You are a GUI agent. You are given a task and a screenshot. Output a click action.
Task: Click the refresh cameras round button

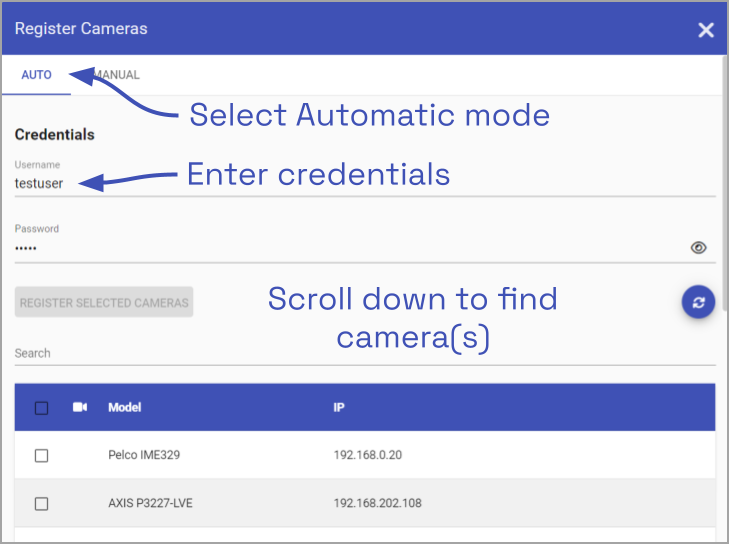tap(698, 302)
